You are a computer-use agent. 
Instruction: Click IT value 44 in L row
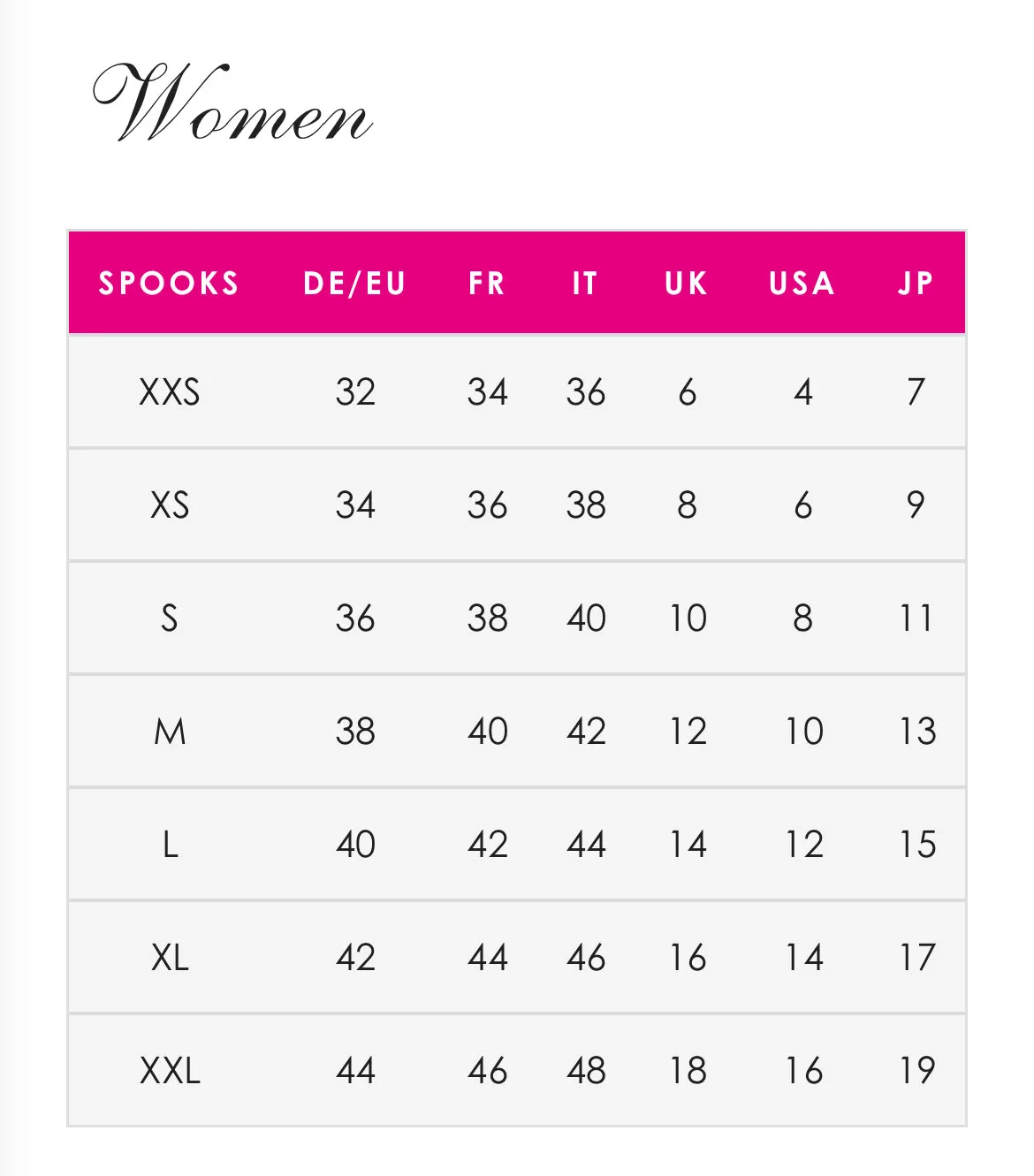(x=586, y=844)
